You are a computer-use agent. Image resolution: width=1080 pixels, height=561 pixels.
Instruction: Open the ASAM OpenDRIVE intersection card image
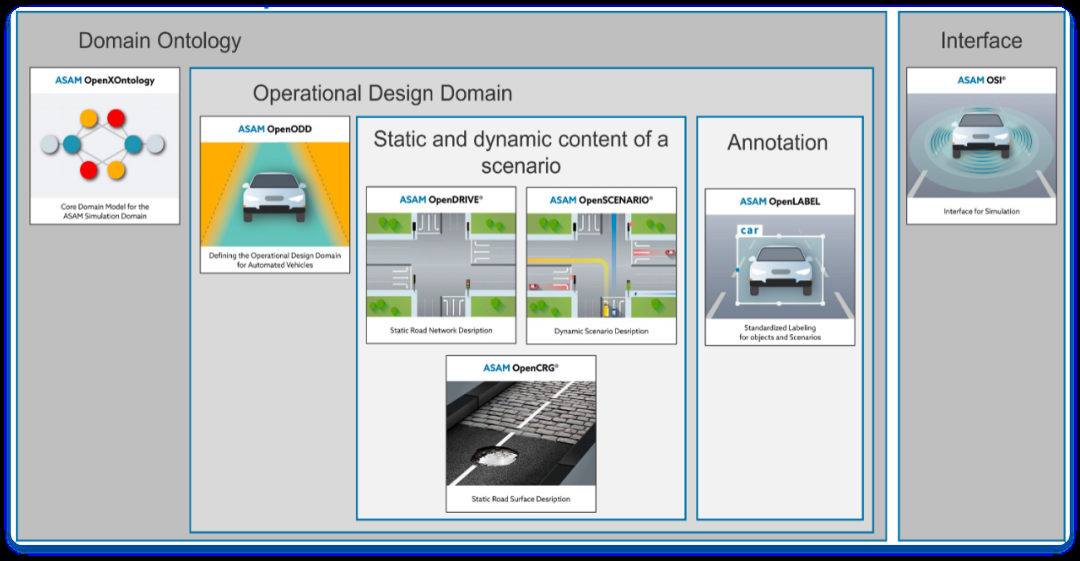click(441, 265)
